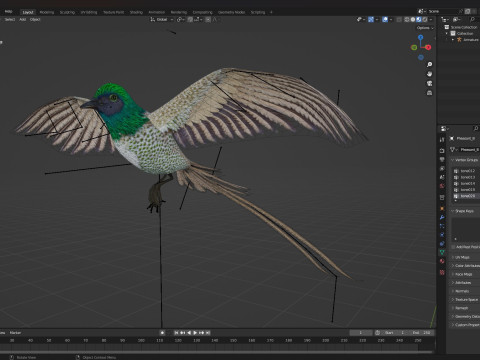Screen dimensions: 480x360
Task: Click the red X axis gizmo ball
Action: click(x=428, y=47)
